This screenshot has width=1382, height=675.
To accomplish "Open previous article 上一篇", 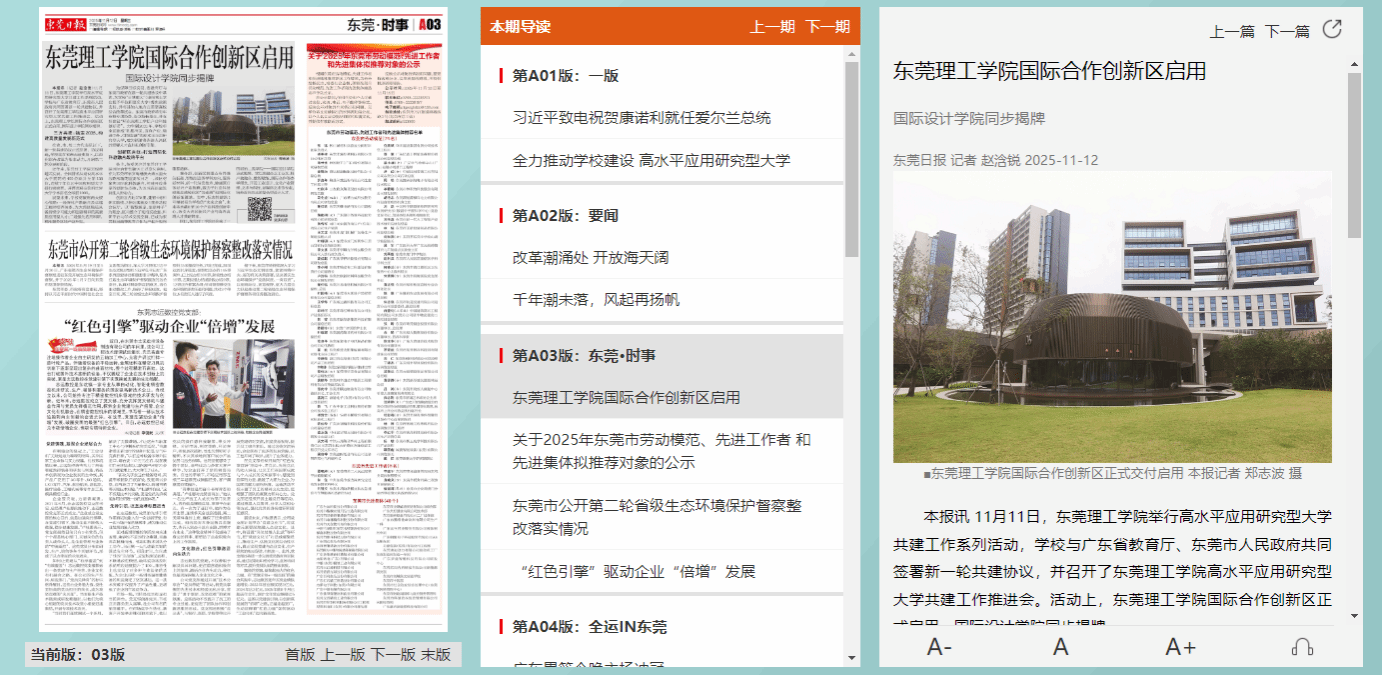I will [1231, 31].
